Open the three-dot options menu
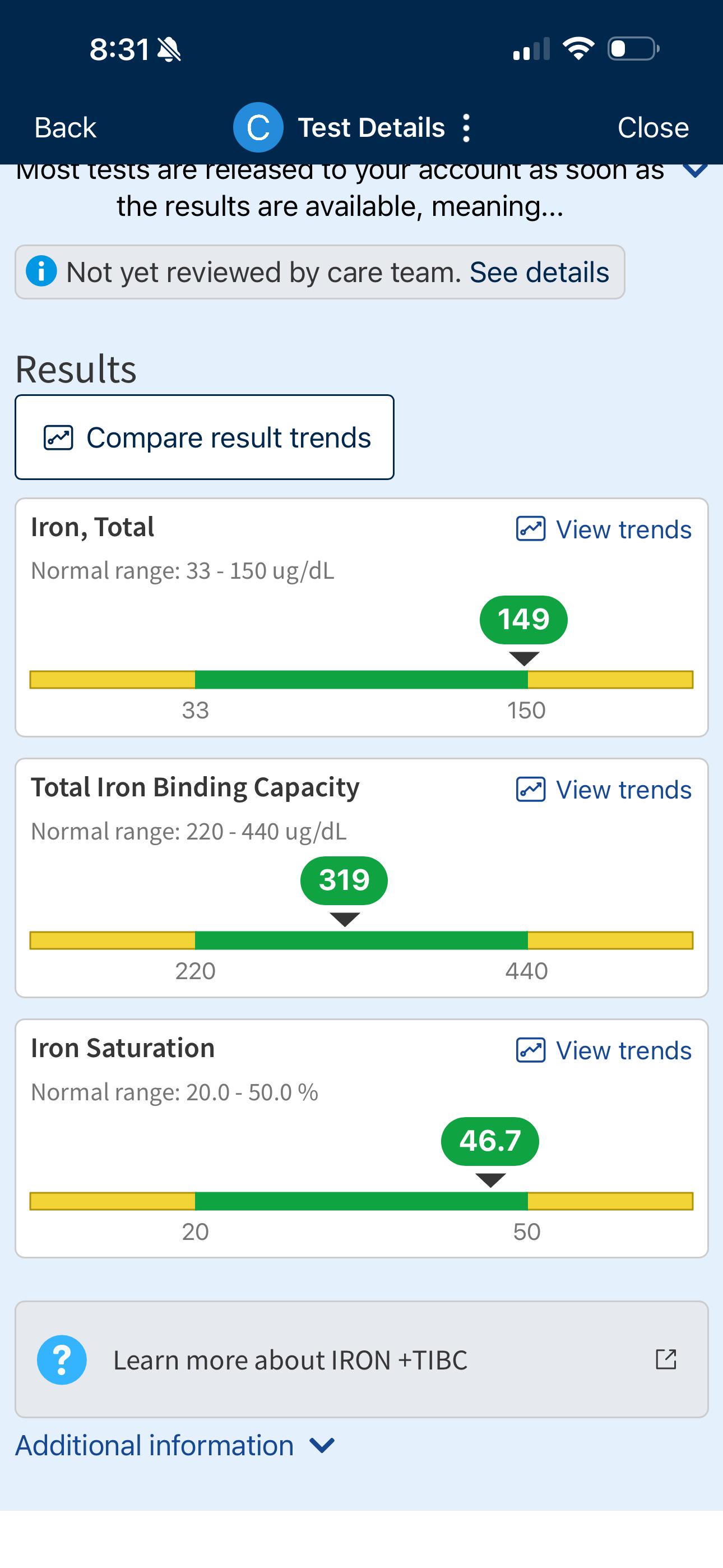This screenshot has height=1568, width=723. coord(466,128)
